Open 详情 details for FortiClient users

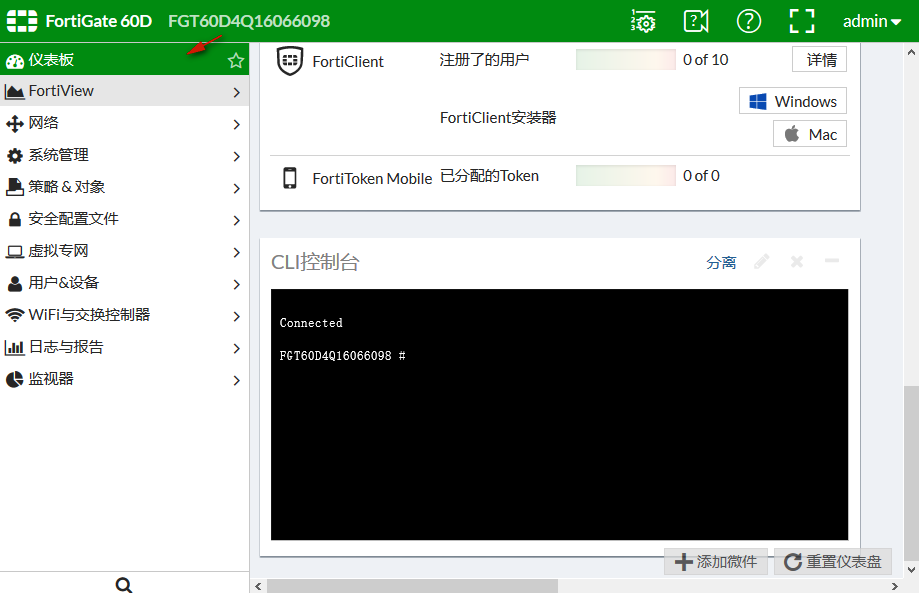[x=819, y=59]
